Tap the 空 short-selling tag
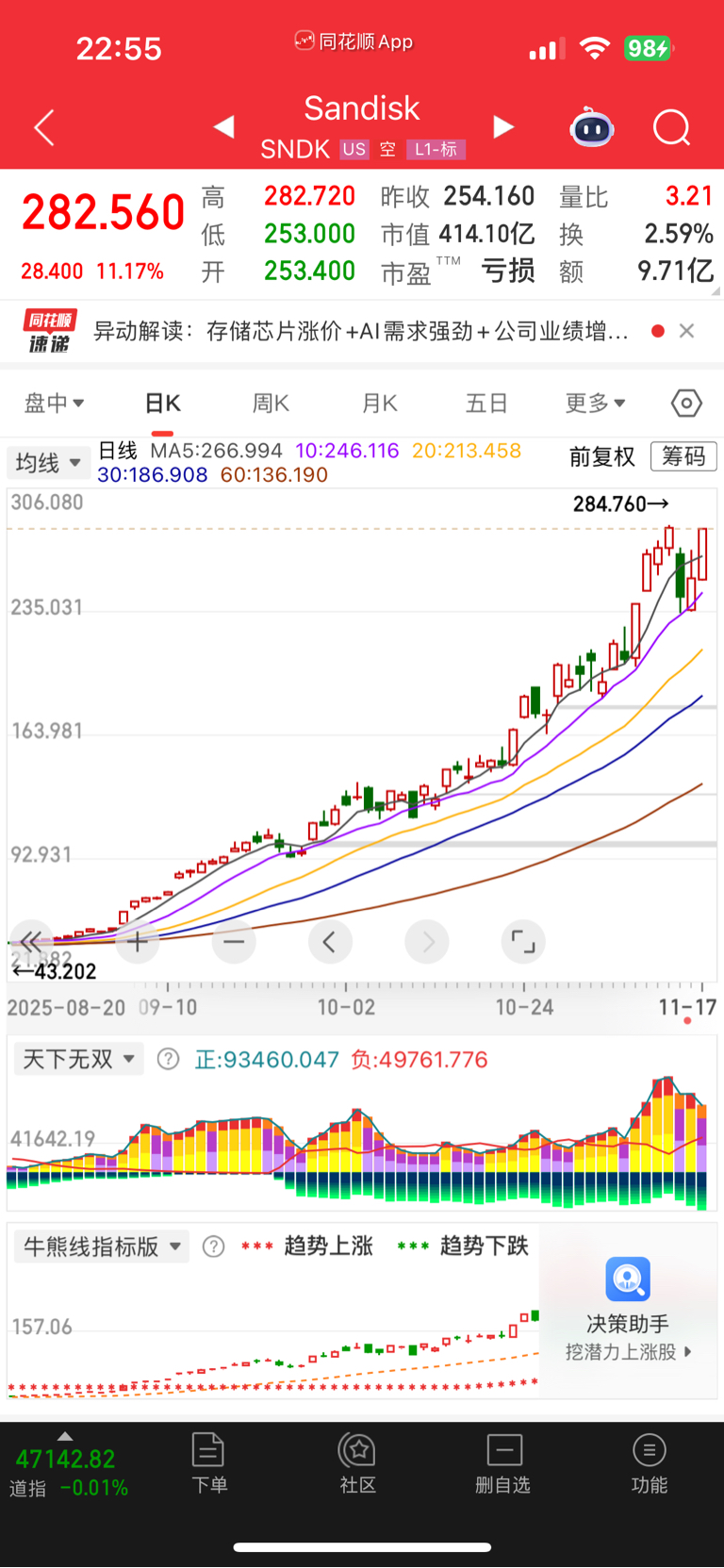 point(387,149)
